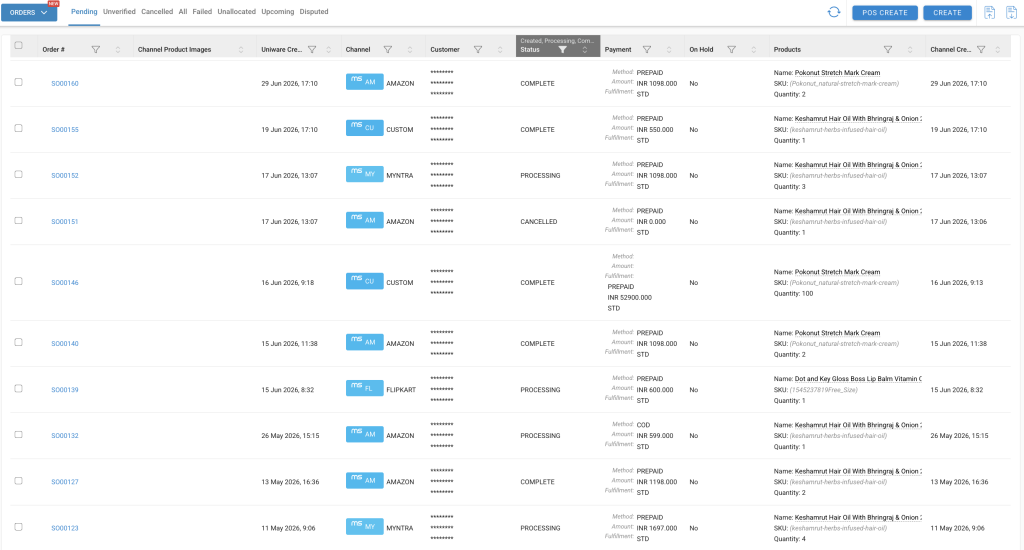Viewport: 1024px width, 550px height.
Task: Click the refresh orders icon
Action: point(833,12)
